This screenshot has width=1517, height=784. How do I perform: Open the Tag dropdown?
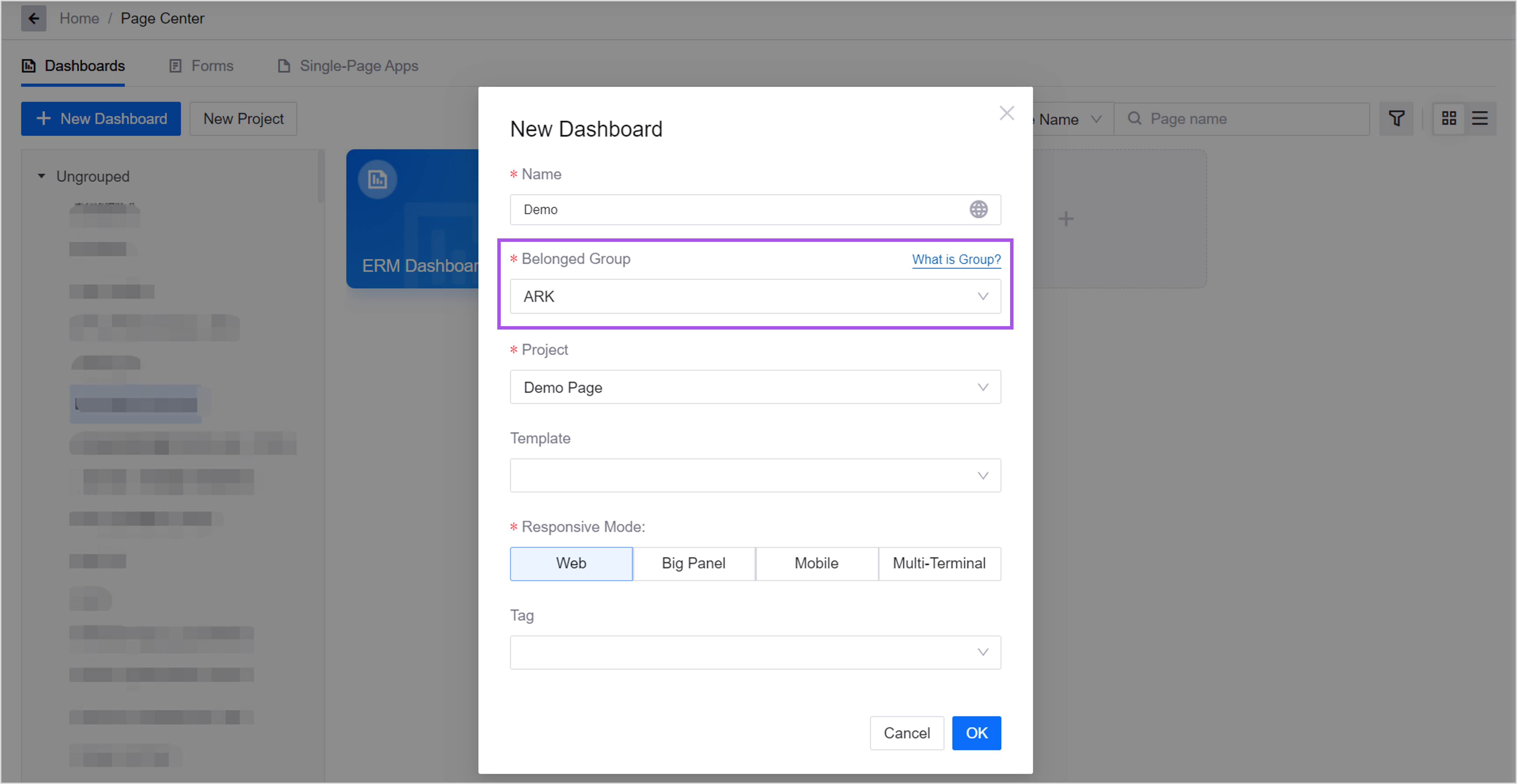[x=755, y=652]
